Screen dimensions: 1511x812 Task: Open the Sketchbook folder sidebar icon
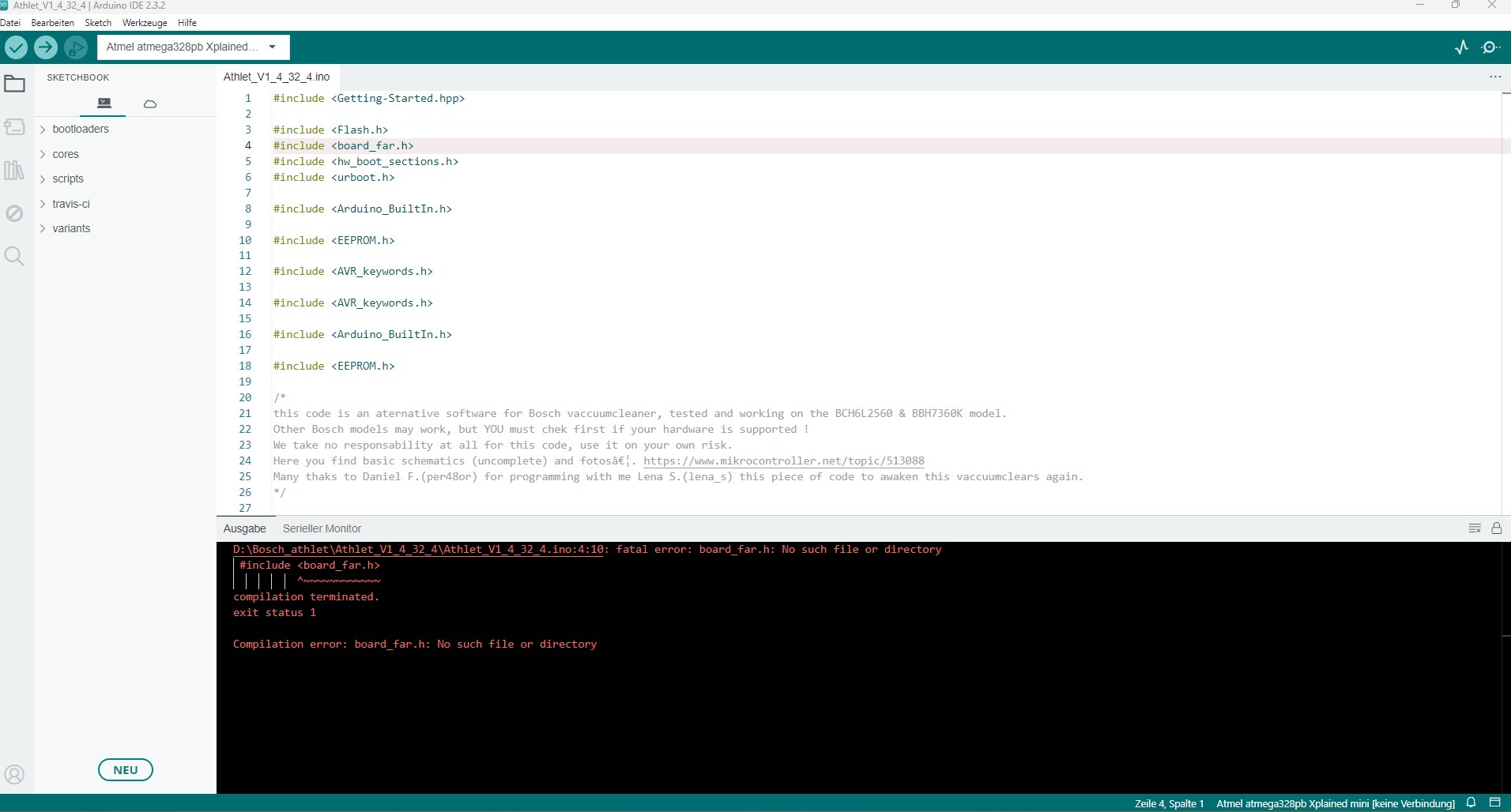15,84
